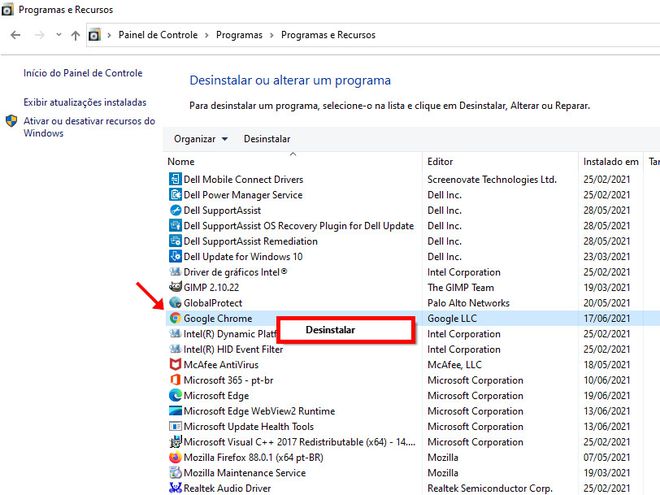The height and width of the screenshot is (495, 660).
Task: Sort by Instalado em column header
Action: 611,162
